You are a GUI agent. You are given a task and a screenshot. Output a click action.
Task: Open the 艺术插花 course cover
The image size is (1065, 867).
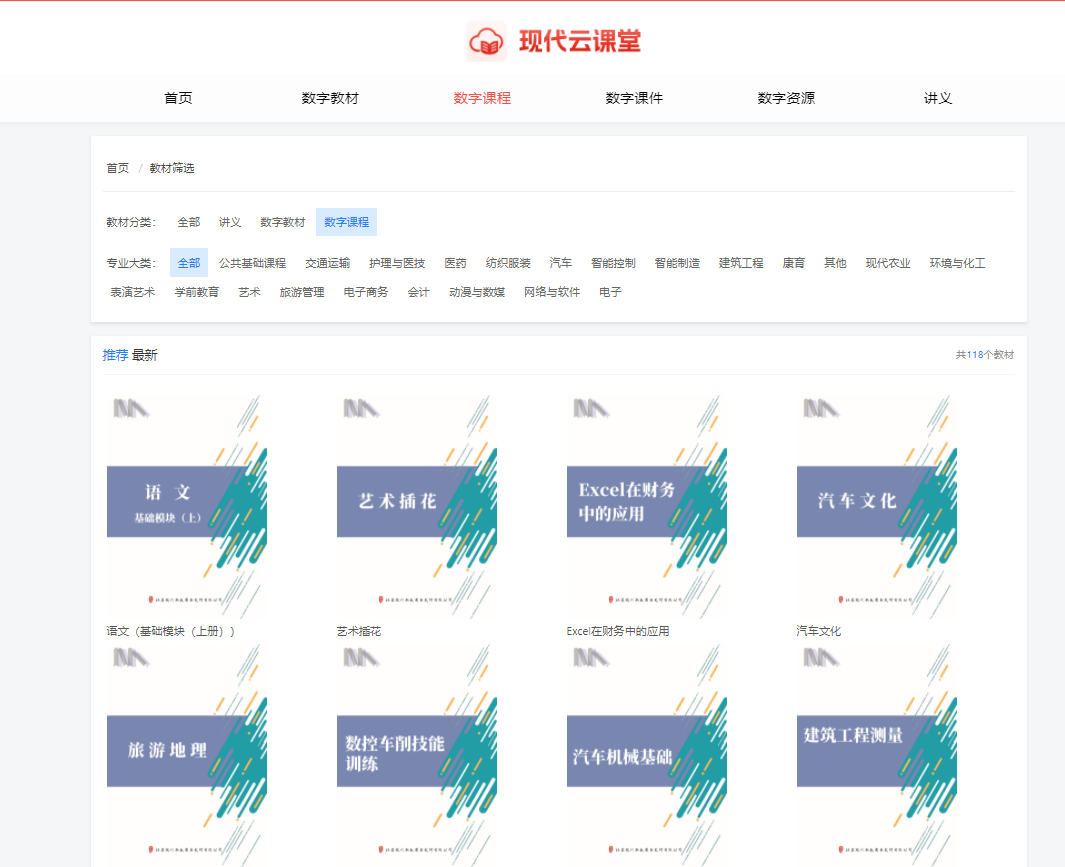click(417, 505)
